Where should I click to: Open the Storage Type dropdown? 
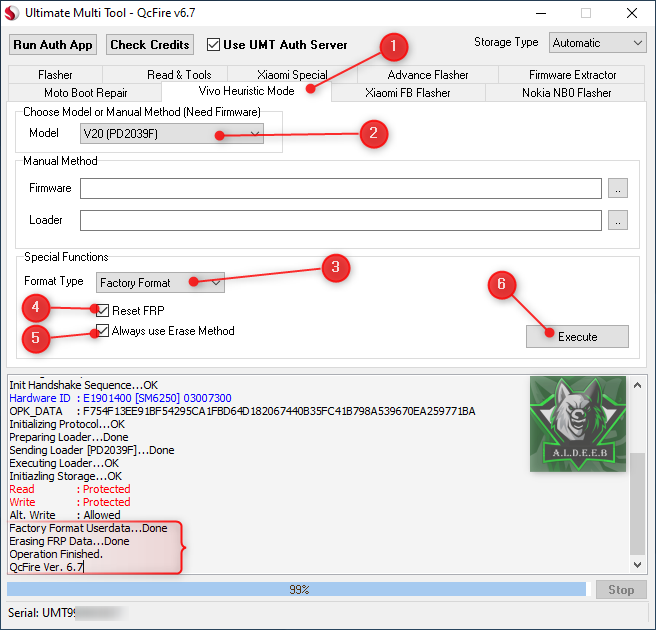tap(597, 43)
